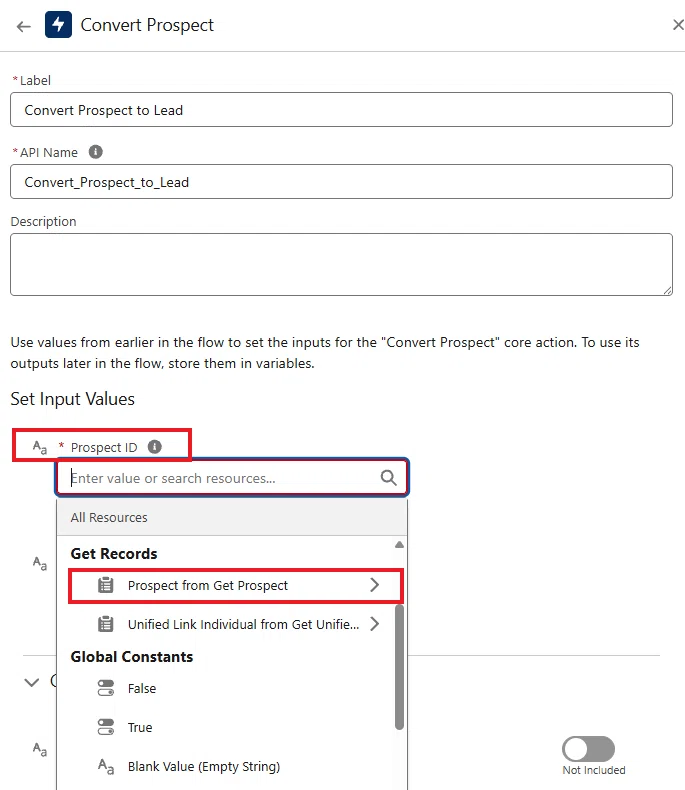
Task: Click into the Description text area
Action: [x=341, y=264]
